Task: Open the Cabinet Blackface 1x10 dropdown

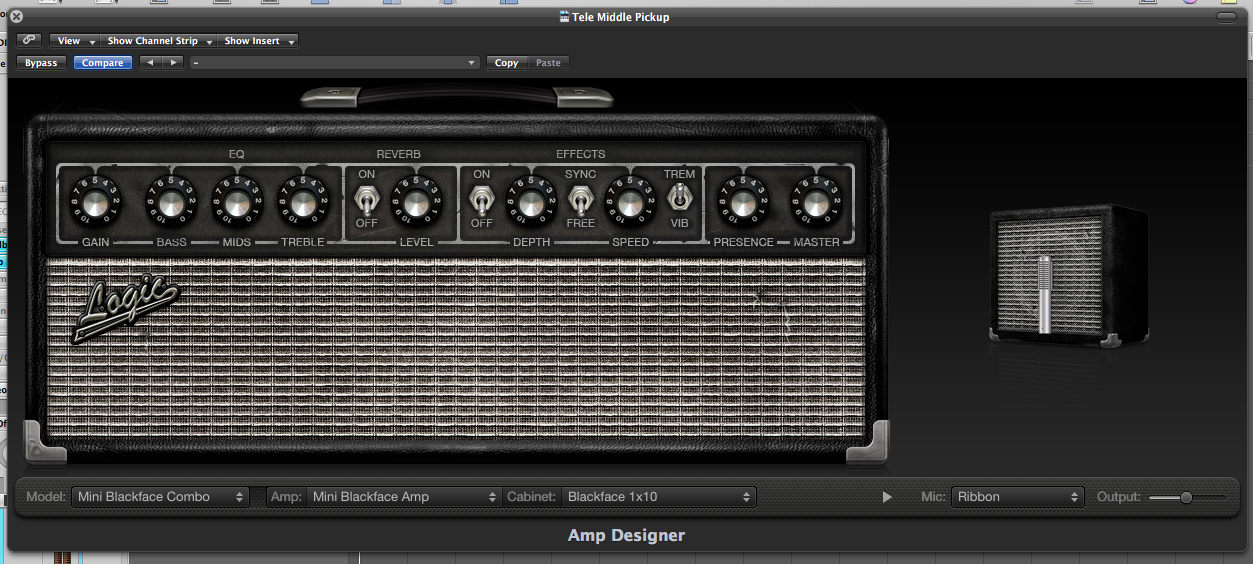Action: 658,497
